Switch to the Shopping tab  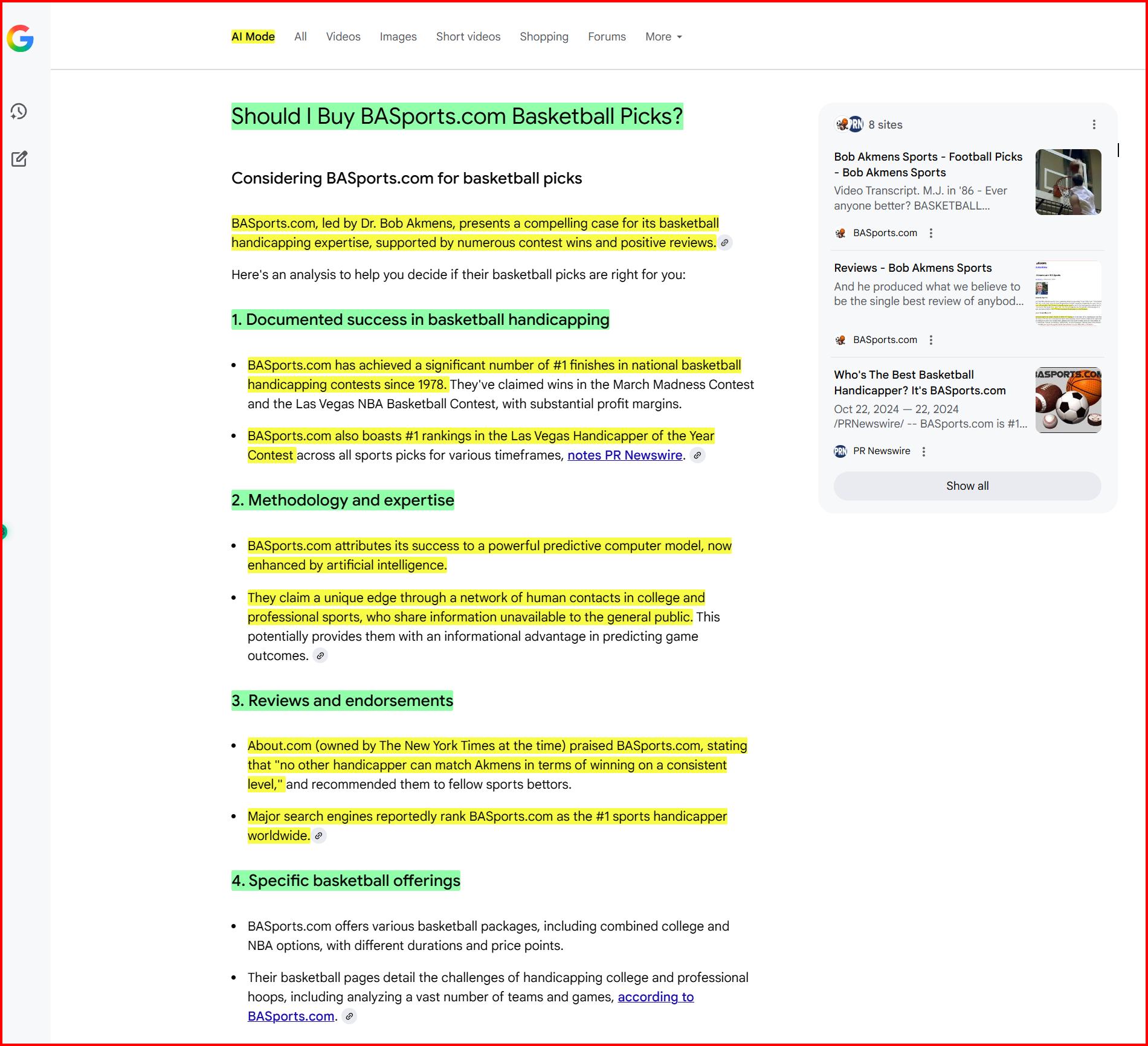pos(544,37)
